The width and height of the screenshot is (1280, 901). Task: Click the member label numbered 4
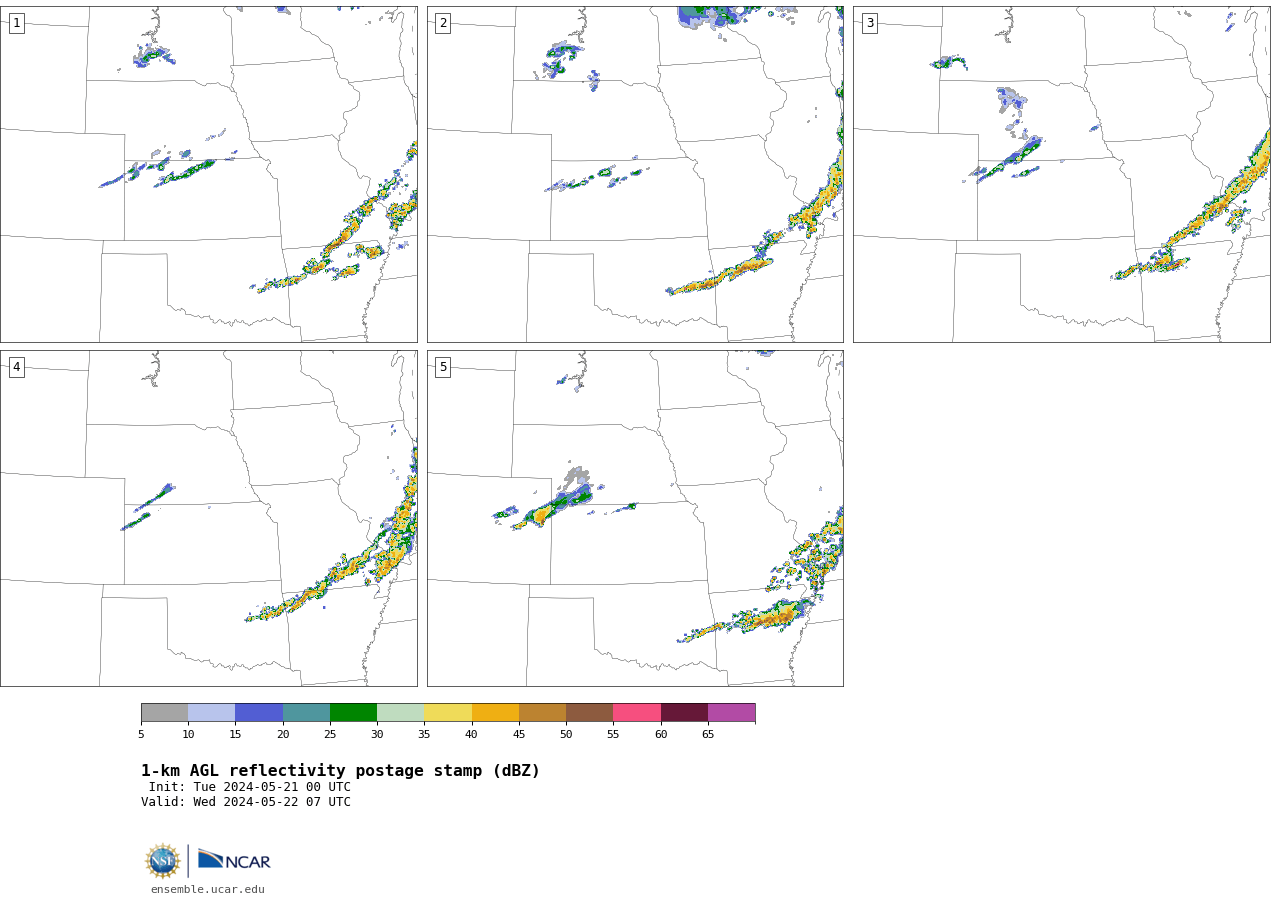point(16,367)
